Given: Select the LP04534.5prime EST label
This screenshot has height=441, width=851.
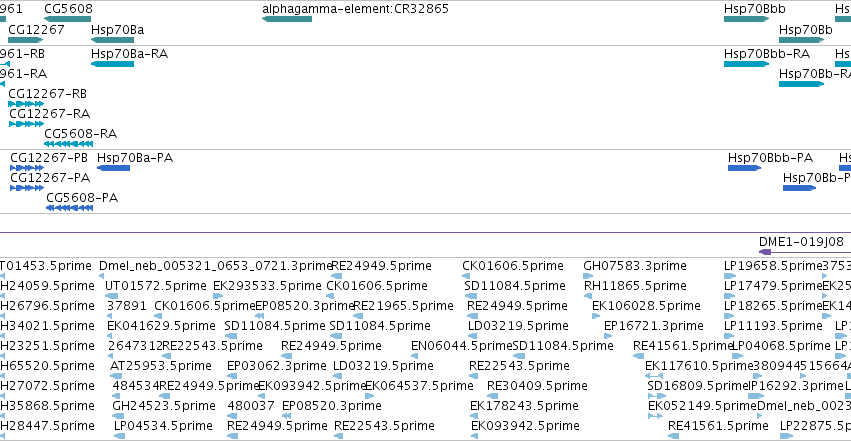Looking at the screenshot, I should pos(163,426).
